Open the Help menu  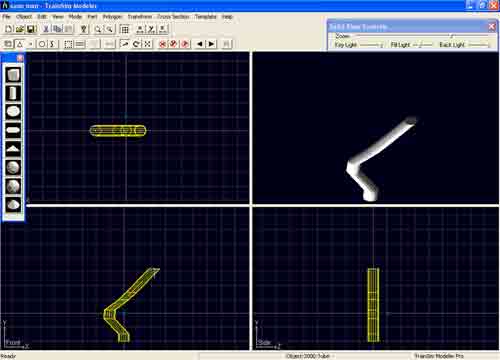227,16
